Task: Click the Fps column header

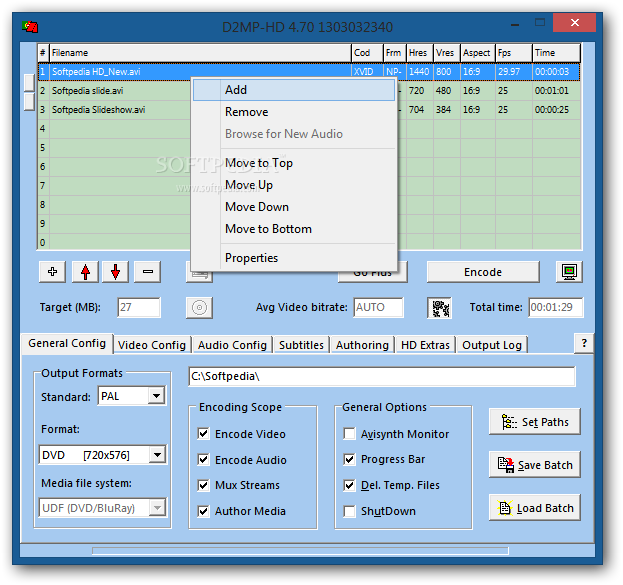Action: click(x=514, y=53)
